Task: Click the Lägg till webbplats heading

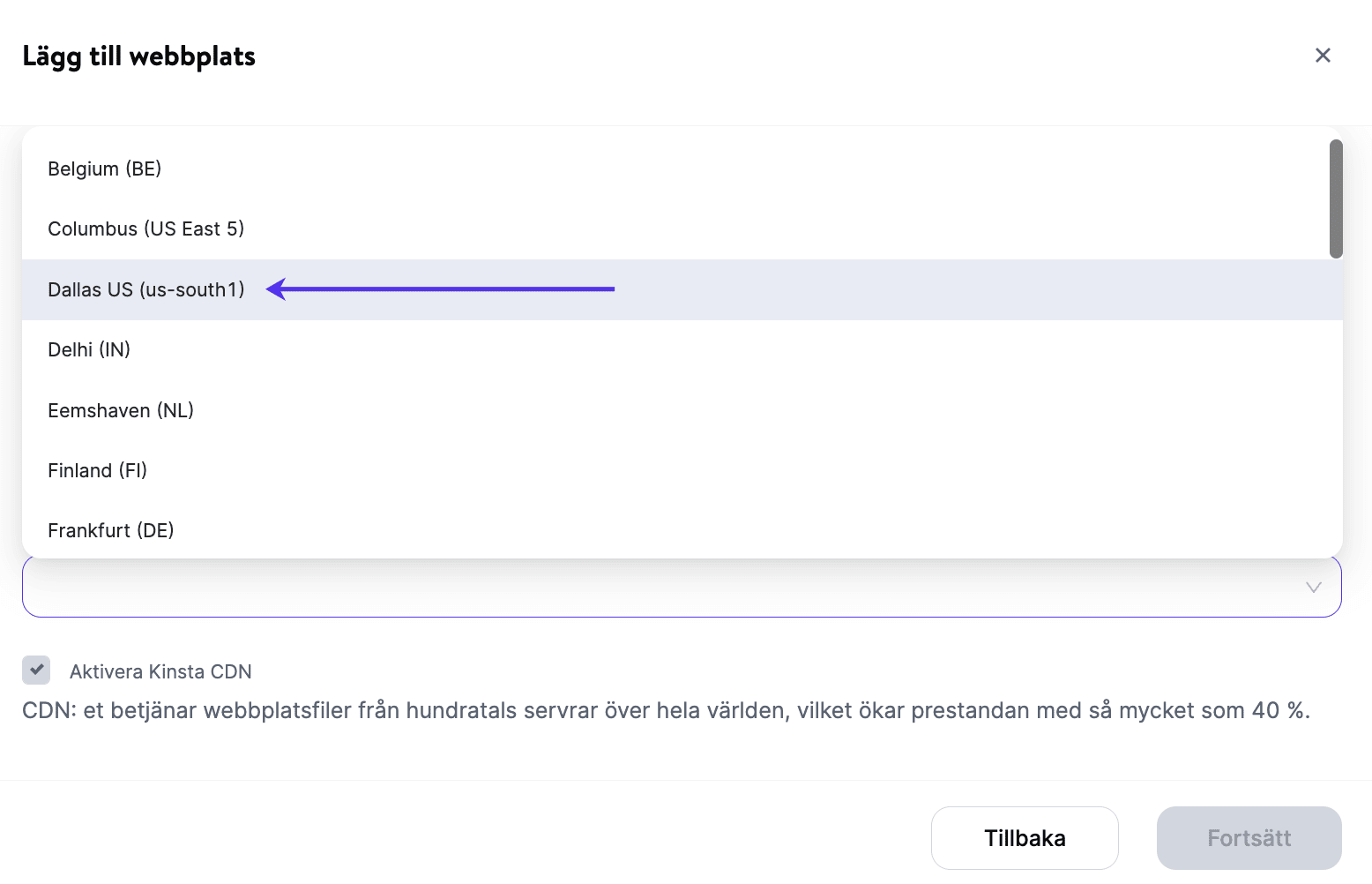Action: (x=138, y=56)
